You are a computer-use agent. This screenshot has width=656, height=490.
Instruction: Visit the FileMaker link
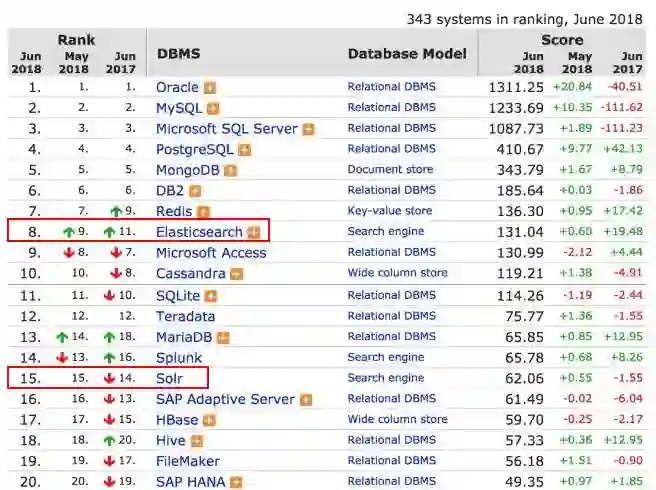188,461
